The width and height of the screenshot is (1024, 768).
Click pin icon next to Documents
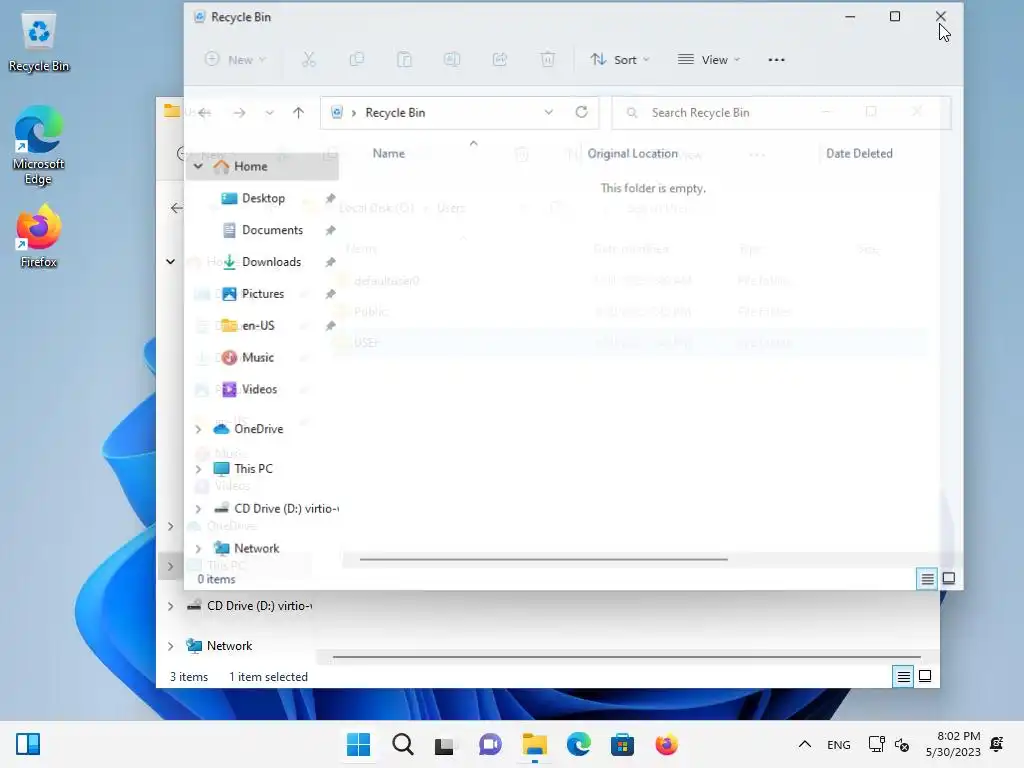330,230
